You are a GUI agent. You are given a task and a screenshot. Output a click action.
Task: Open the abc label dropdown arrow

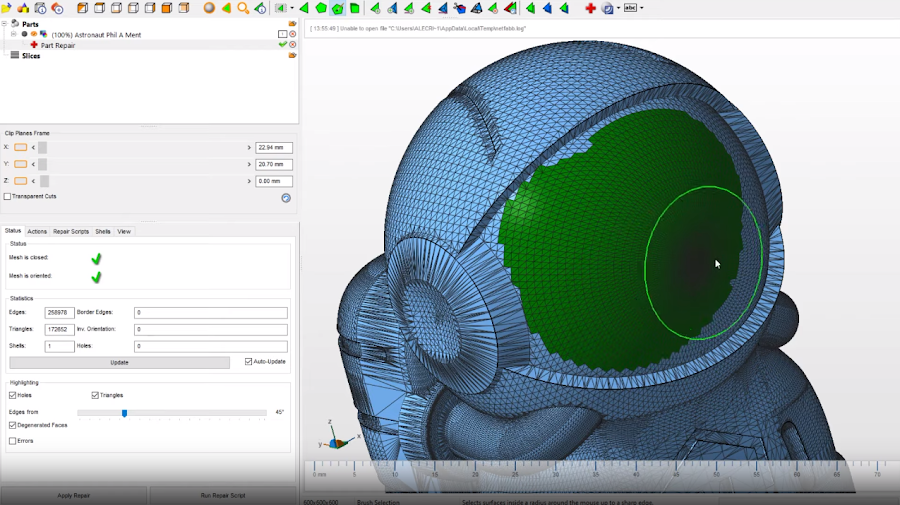pos(641,8)
